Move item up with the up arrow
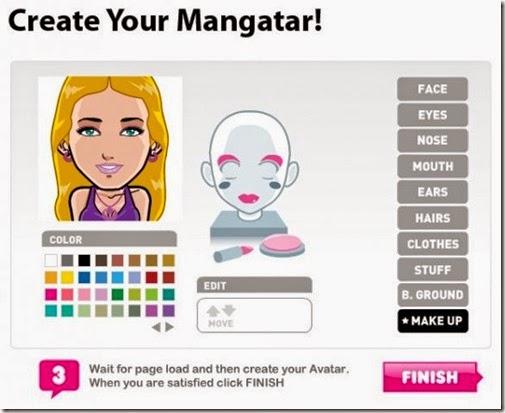This screenshot has height=413, width=505. (212, 311)
